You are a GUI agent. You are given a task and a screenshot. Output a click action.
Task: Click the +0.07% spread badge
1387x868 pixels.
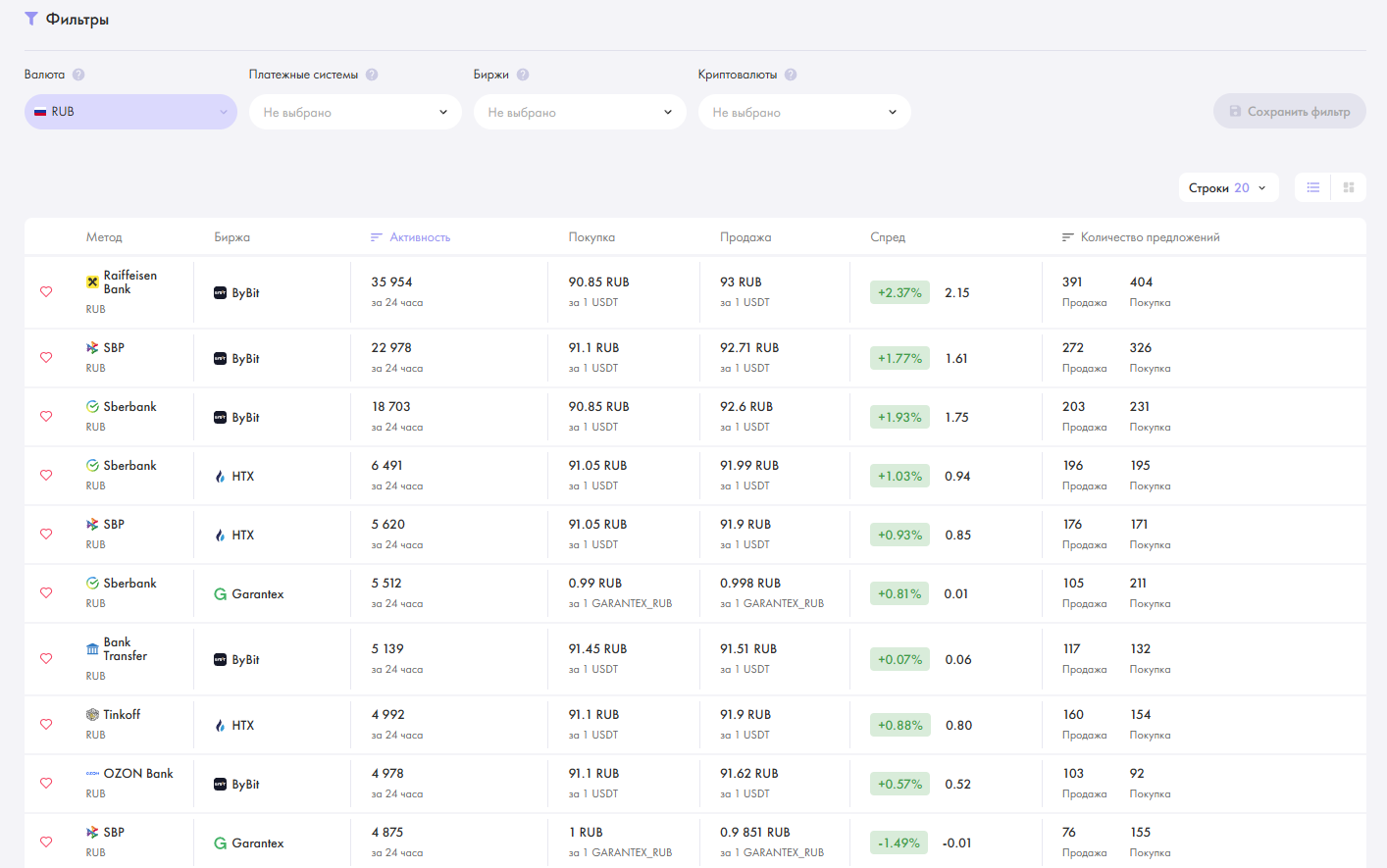[899, 659]
